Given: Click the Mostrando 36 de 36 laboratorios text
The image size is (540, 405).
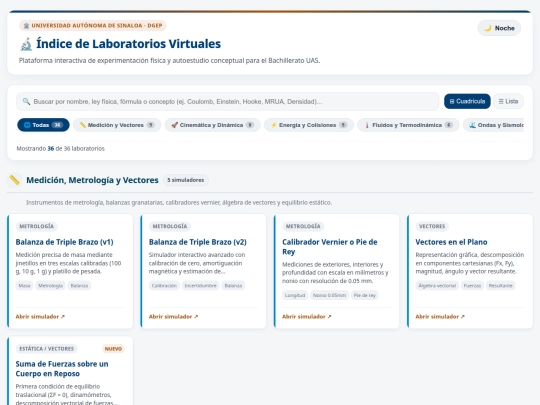Looking at the screenshot, I should point(61,148).
